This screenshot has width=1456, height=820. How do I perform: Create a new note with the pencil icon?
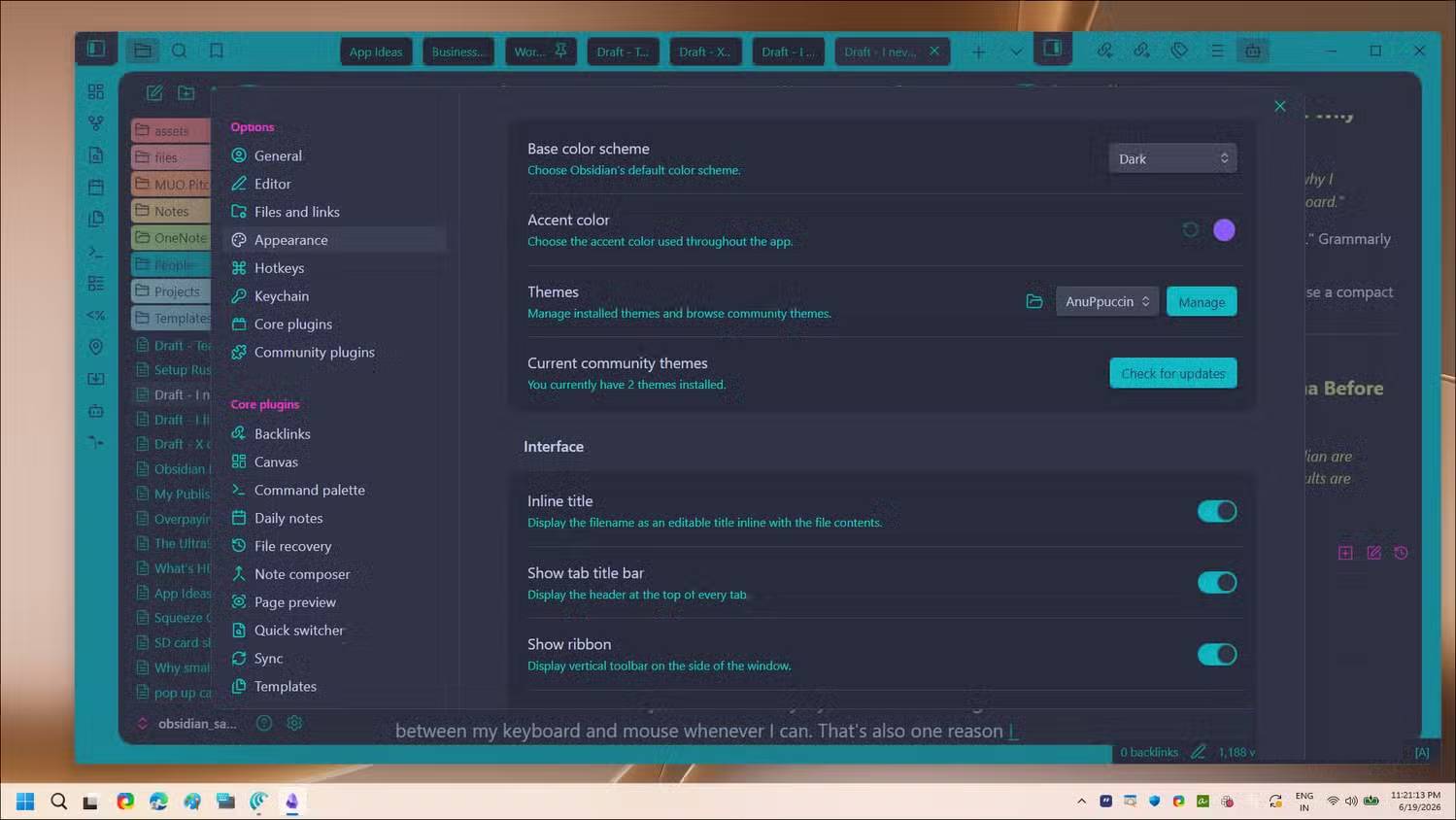pos(154,92)
